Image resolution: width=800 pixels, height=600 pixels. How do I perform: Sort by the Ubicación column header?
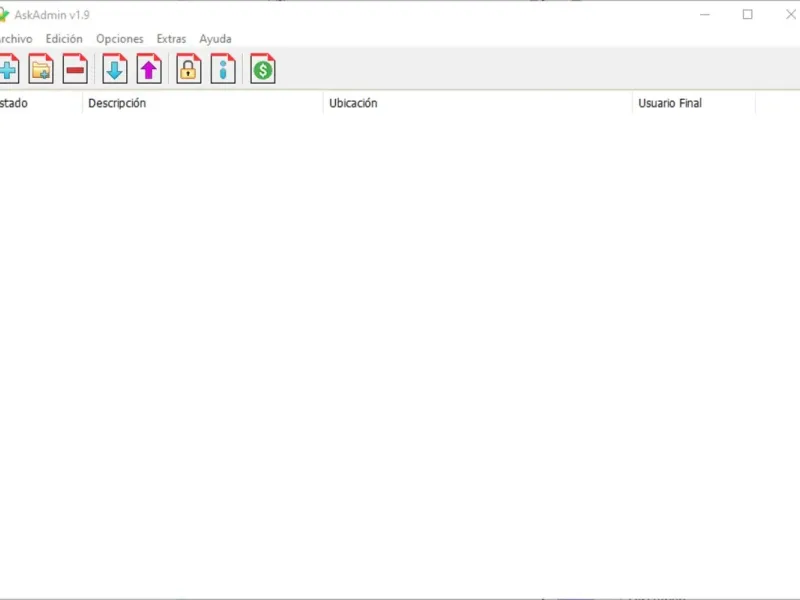[477, 103]
